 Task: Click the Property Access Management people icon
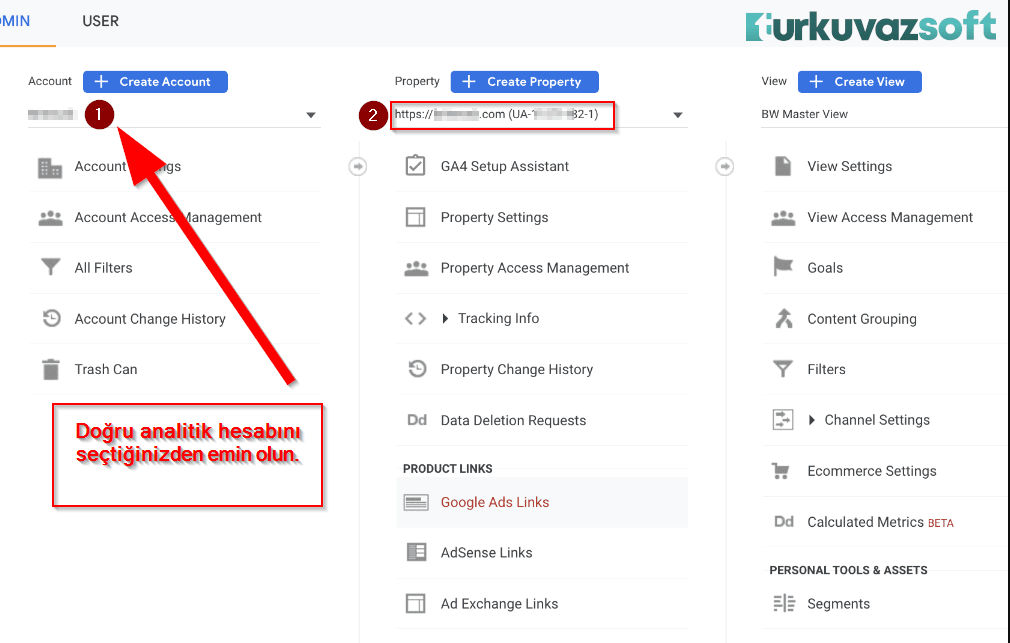[416, 268]
